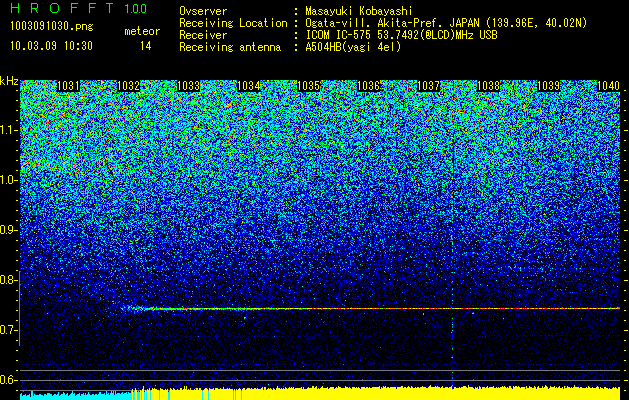The width and height of the screenshot is (629, 400).
Task: Click the 0.7 frequency axis label
Action: coord(8,330)
